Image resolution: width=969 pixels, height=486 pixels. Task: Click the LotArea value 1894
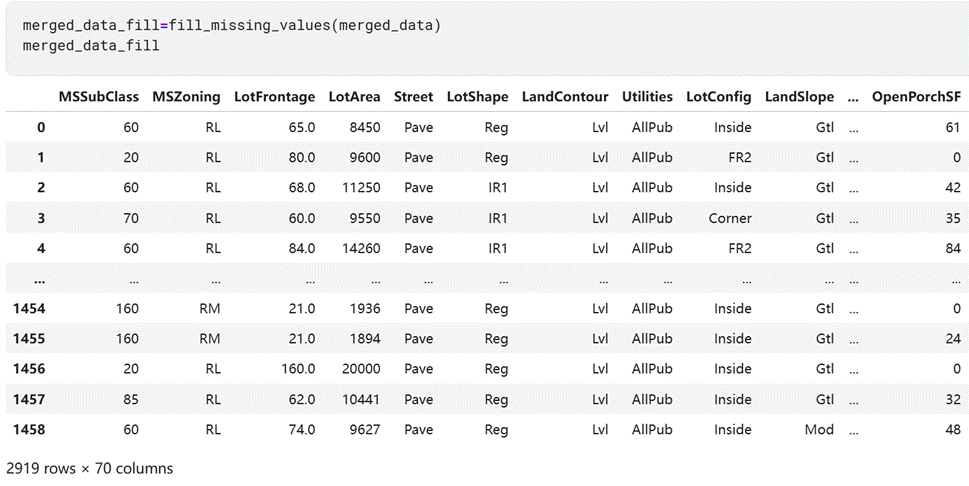pyautogui.click(x=365, y=339)
